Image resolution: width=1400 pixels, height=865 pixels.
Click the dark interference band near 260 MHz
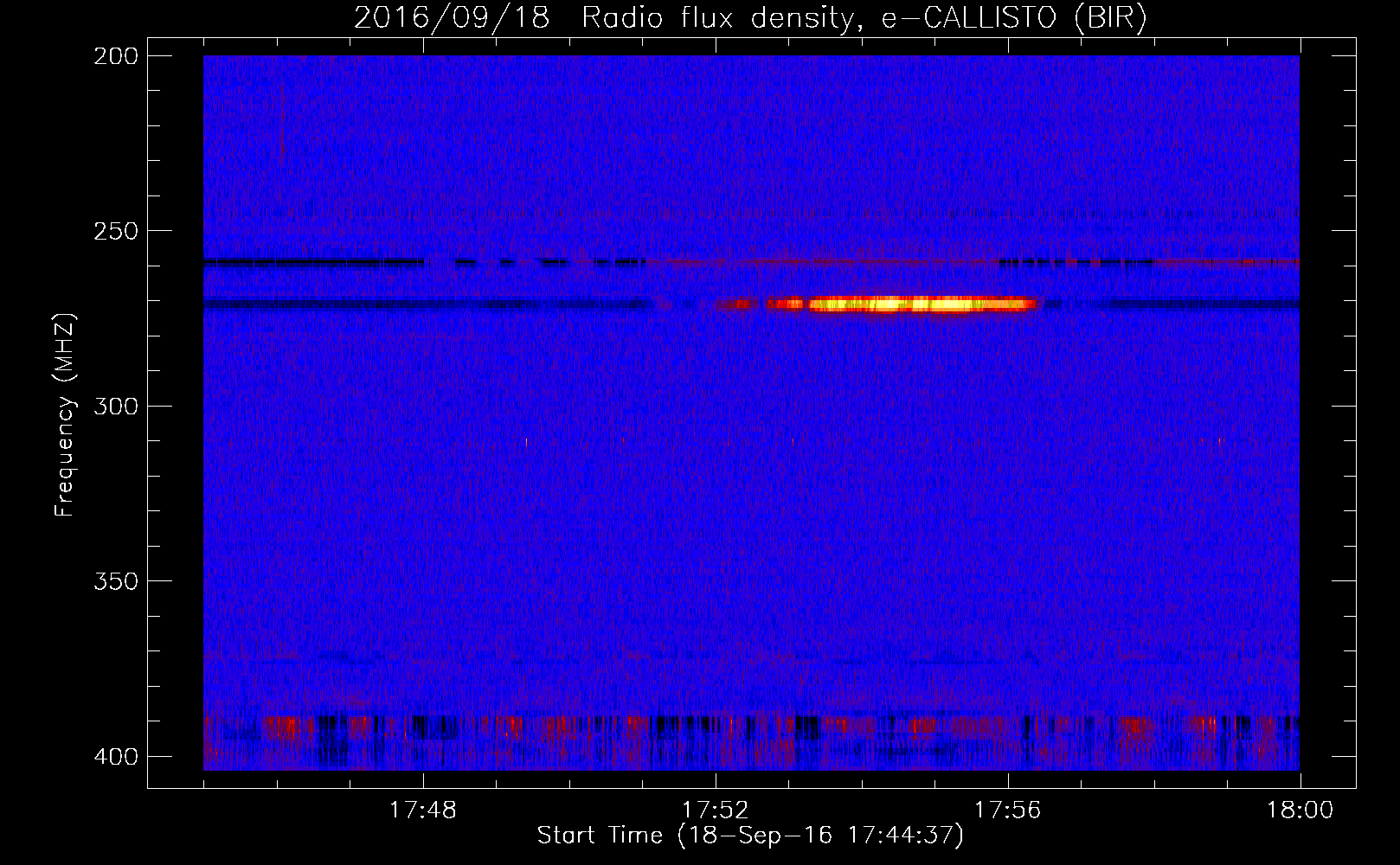click(x=424, y=262)
